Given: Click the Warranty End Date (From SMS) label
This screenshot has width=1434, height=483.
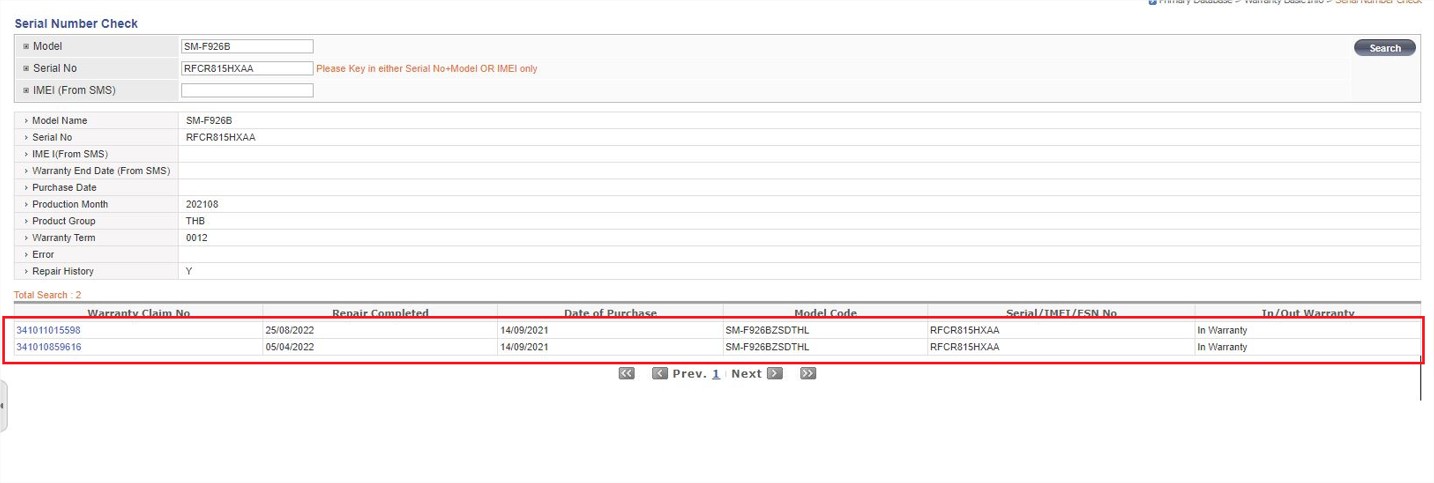Looking at the screenshot, I should click(101, 171).
